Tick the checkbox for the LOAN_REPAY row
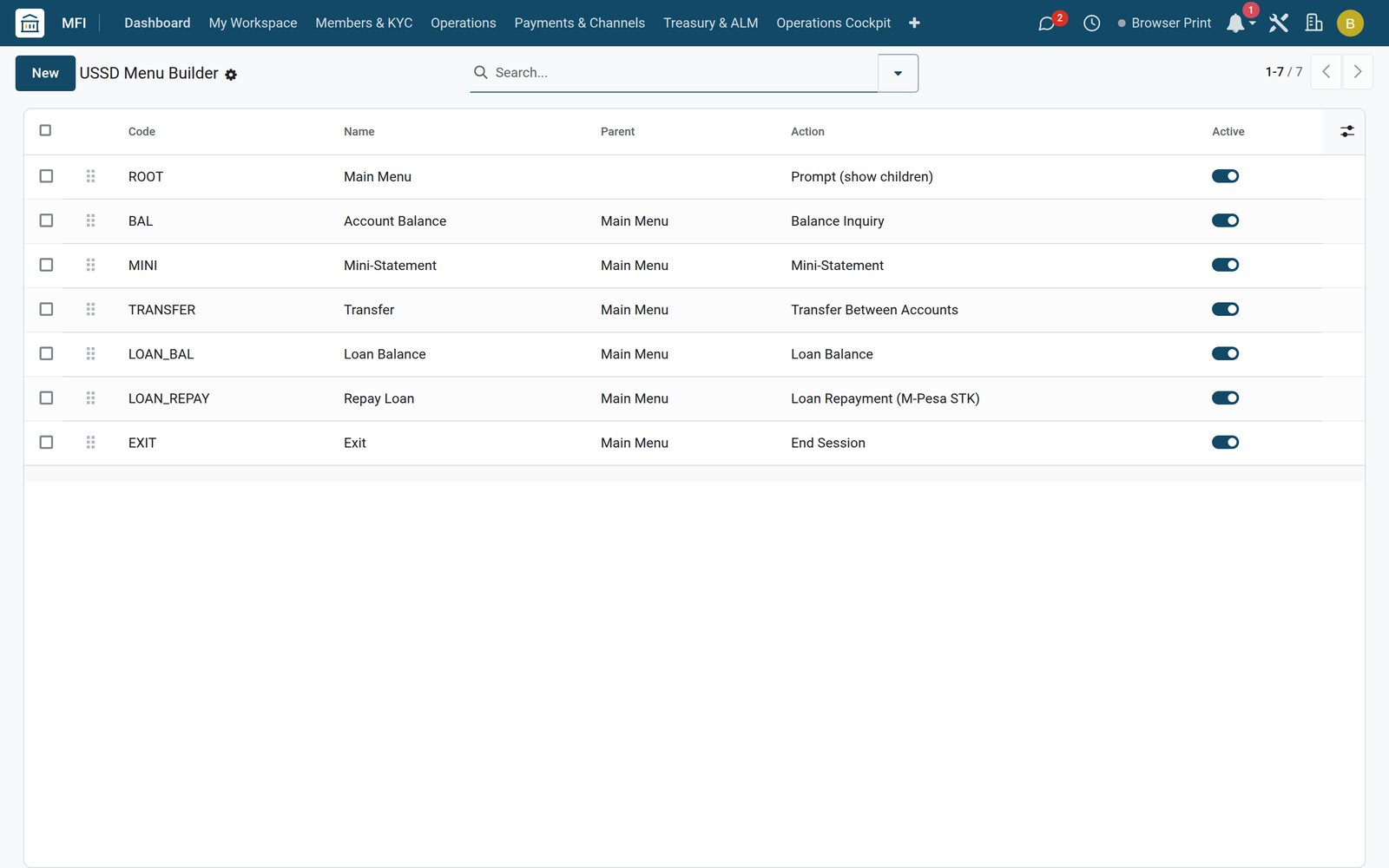The image size is (1389, 868). 46,398
